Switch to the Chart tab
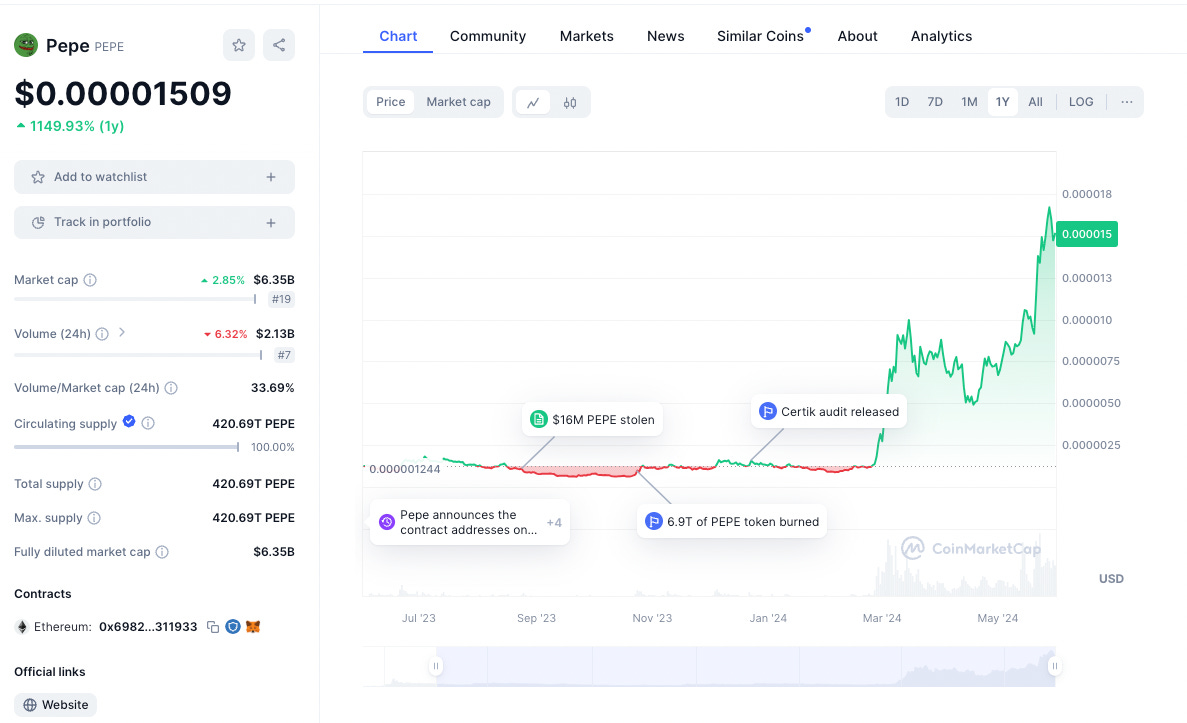Screen dimensions: 1187x723 point(398,36)
